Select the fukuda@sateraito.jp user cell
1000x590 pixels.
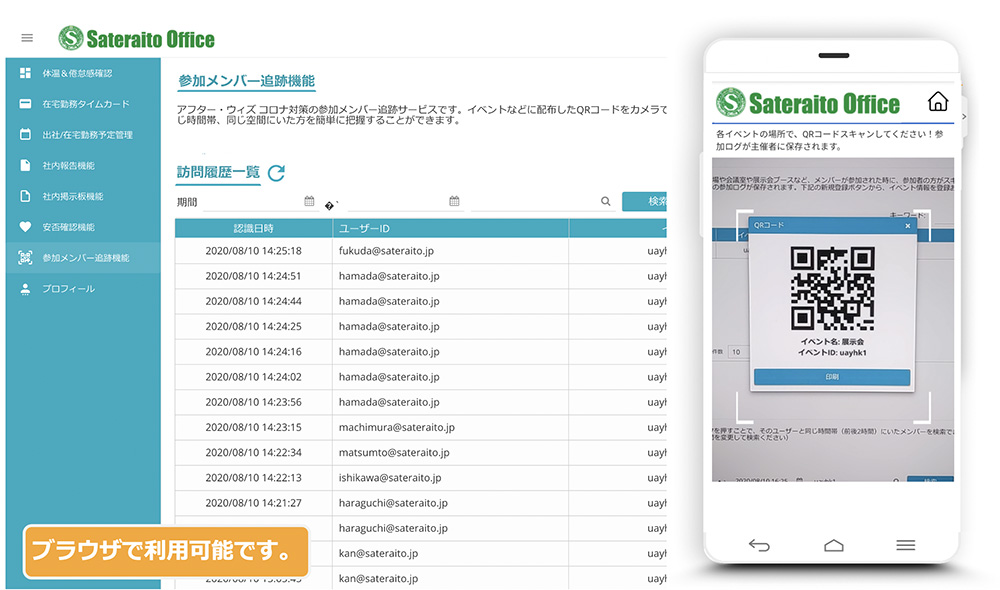point(450,251)
